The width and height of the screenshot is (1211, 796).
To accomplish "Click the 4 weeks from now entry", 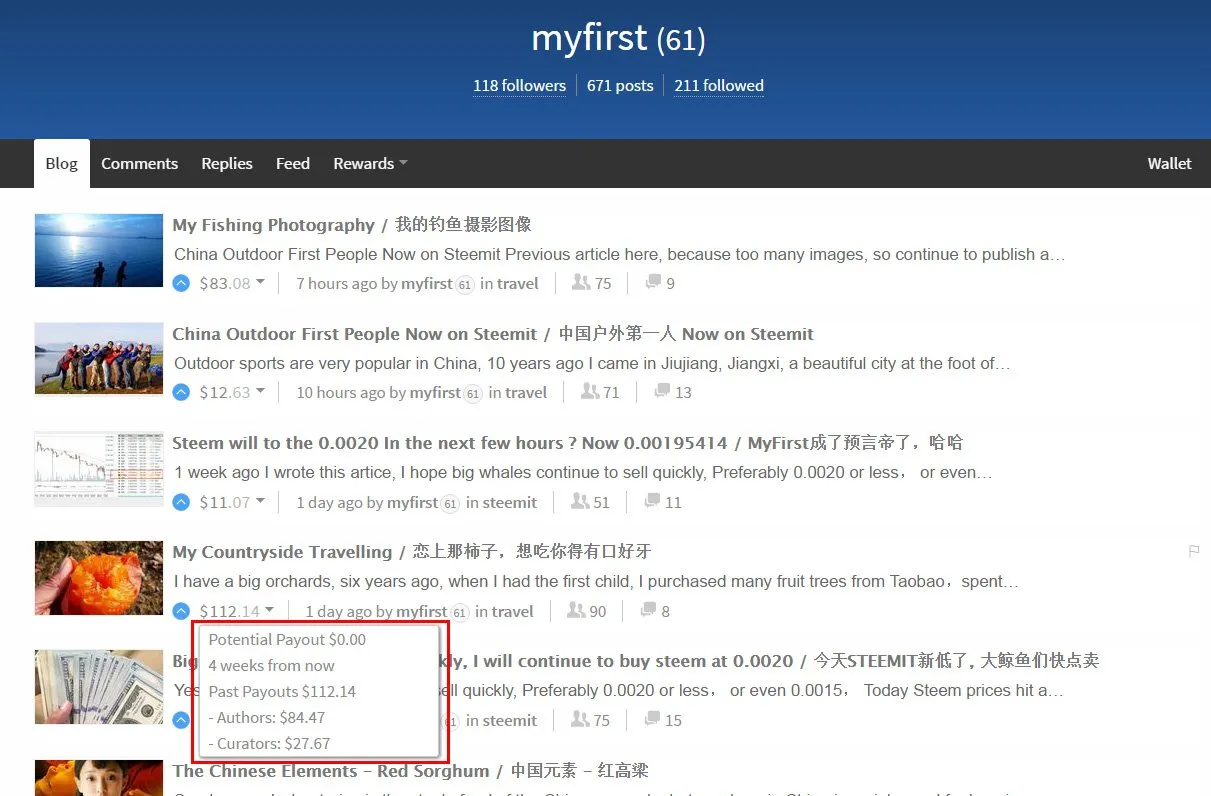I will [x=272, y=665].
